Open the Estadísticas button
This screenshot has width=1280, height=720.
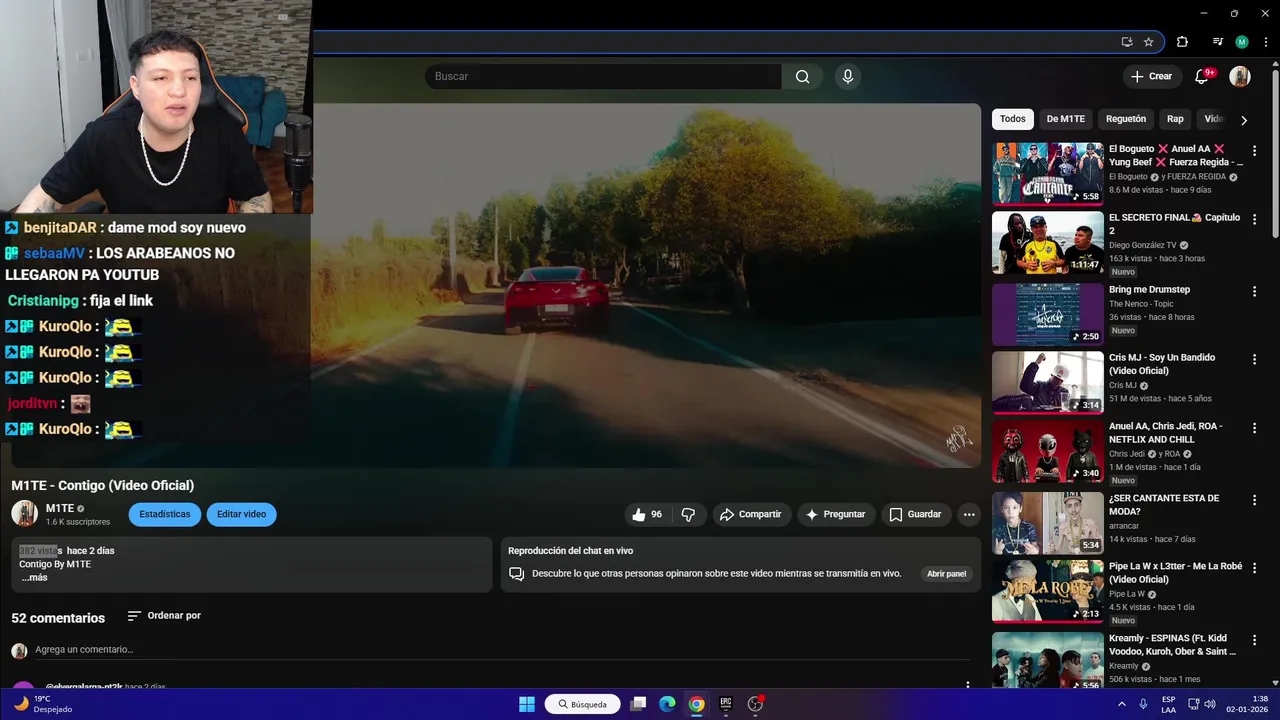coord(165,514)
